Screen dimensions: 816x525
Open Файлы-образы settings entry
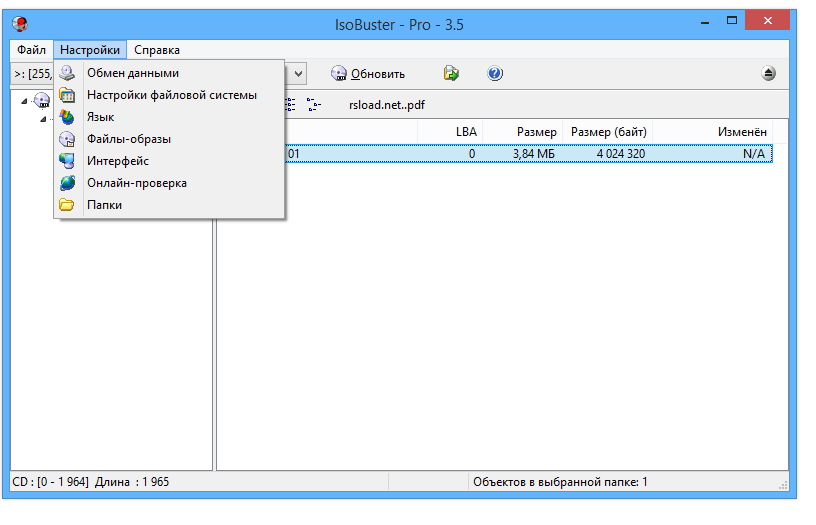[x=169, y=139]
